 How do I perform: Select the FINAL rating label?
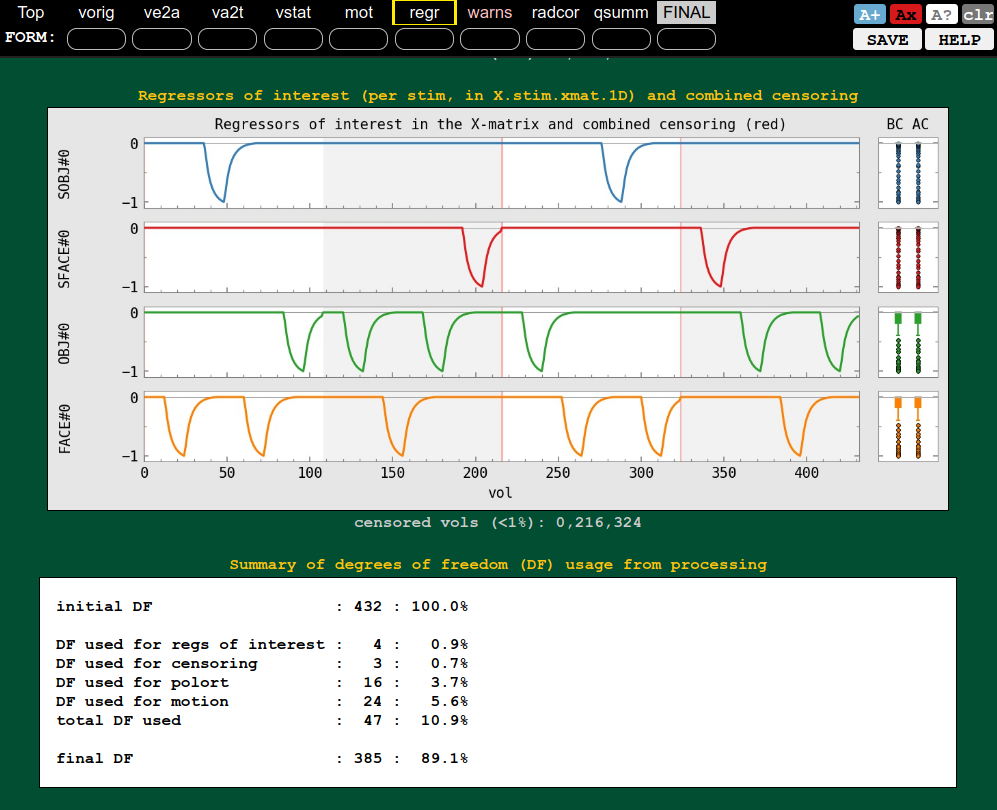point(686,13)
